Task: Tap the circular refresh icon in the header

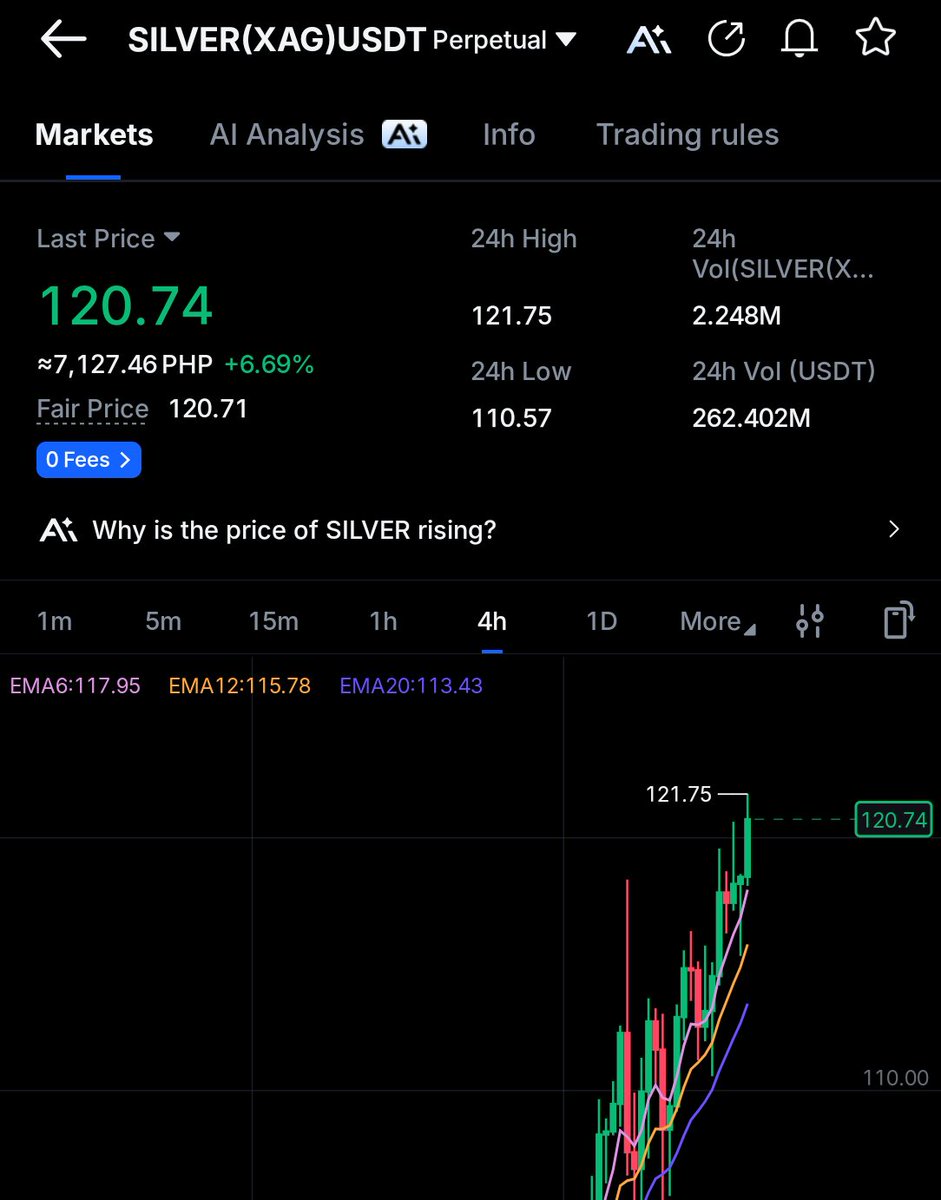Action: pyautogui.click(x=726, y=37)
